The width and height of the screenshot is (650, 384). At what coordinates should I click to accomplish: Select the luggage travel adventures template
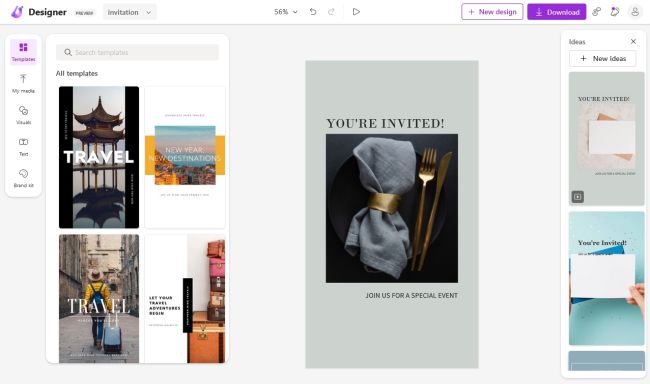pyautogui.click(x=185, y=299)
